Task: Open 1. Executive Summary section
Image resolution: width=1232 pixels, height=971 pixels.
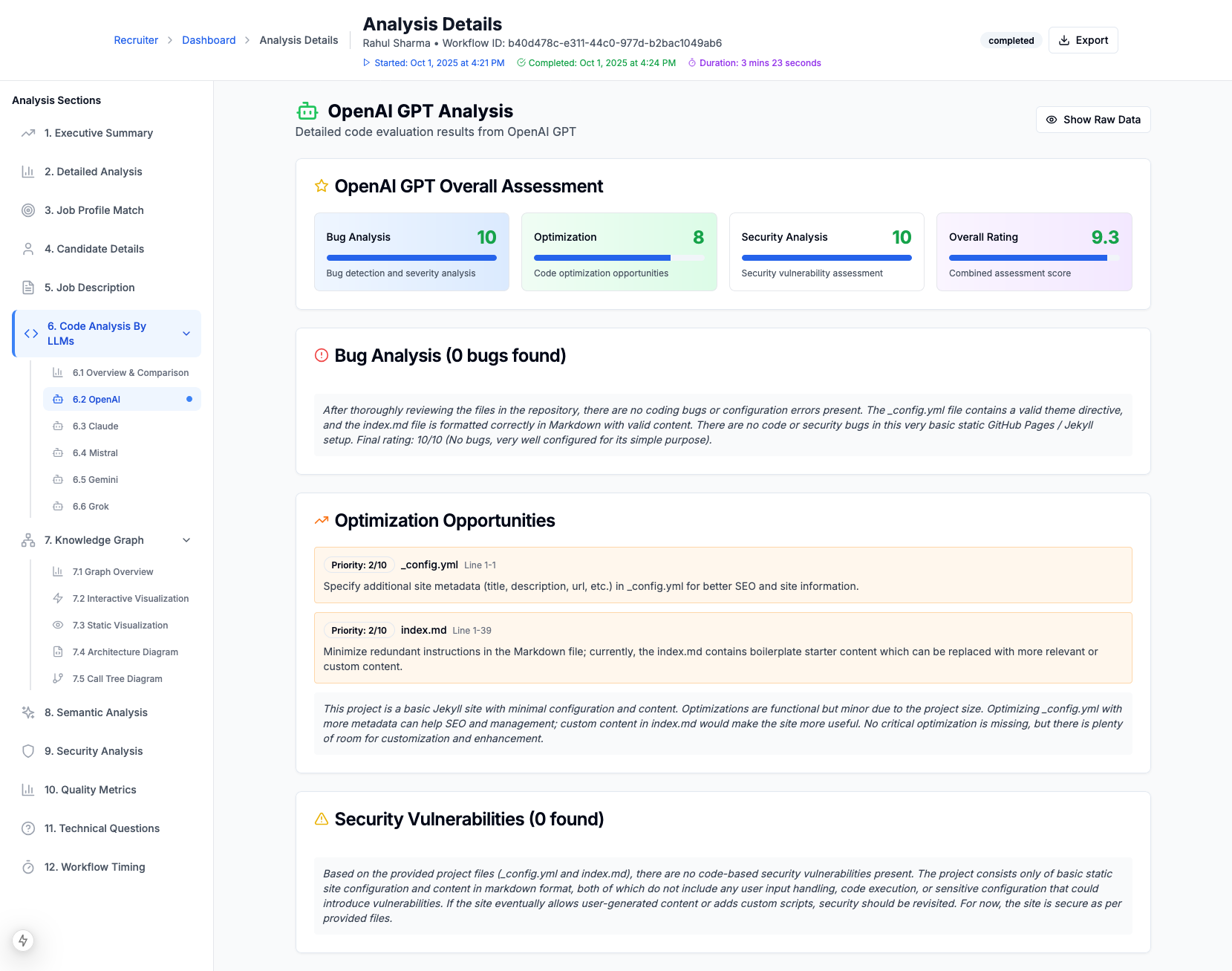Action: tap(107, 133)
